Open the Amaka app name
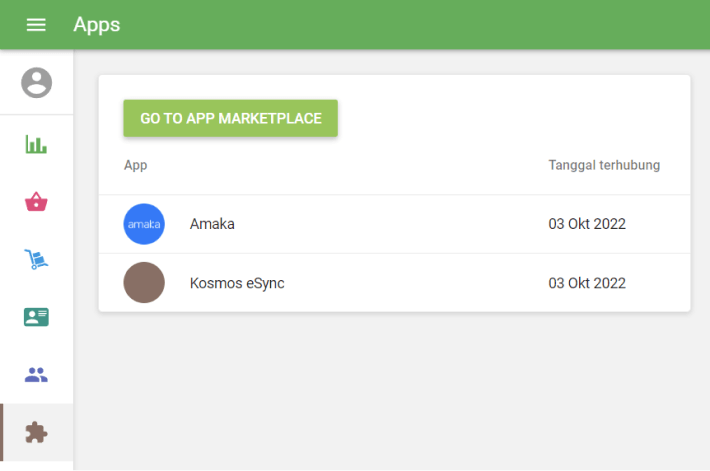The image size is (710, 471). click(212, 224)
